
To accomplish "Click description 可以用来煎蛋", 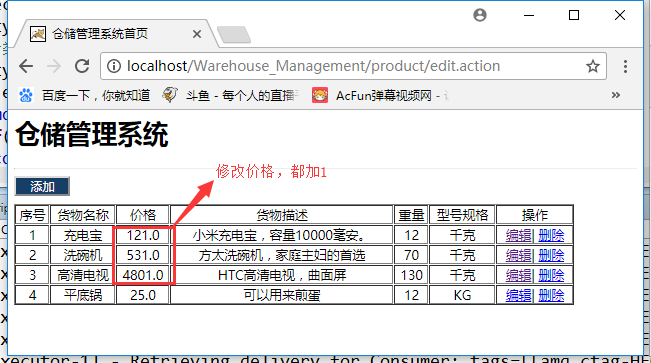I will pyautogui.click(x=282, y=295).
